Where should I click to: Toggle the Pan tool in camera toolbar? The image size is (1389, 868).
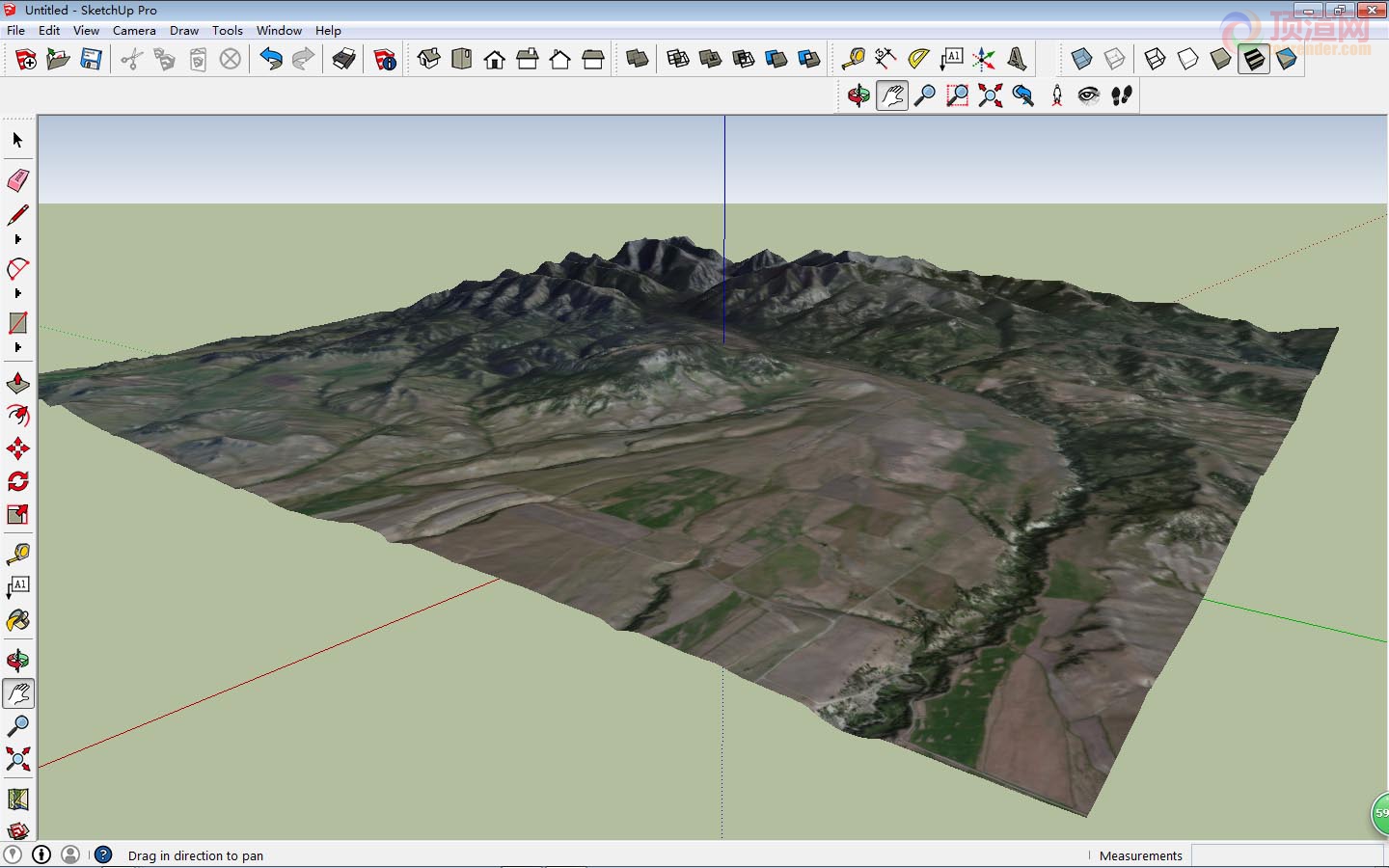click(892, 95)
